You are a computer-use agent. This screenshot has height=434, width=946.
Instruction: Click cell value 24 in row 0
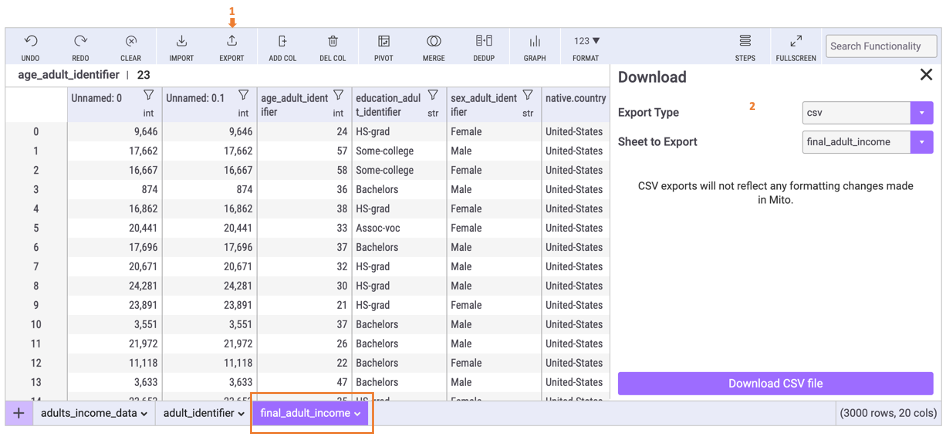(x=341, y=132)
